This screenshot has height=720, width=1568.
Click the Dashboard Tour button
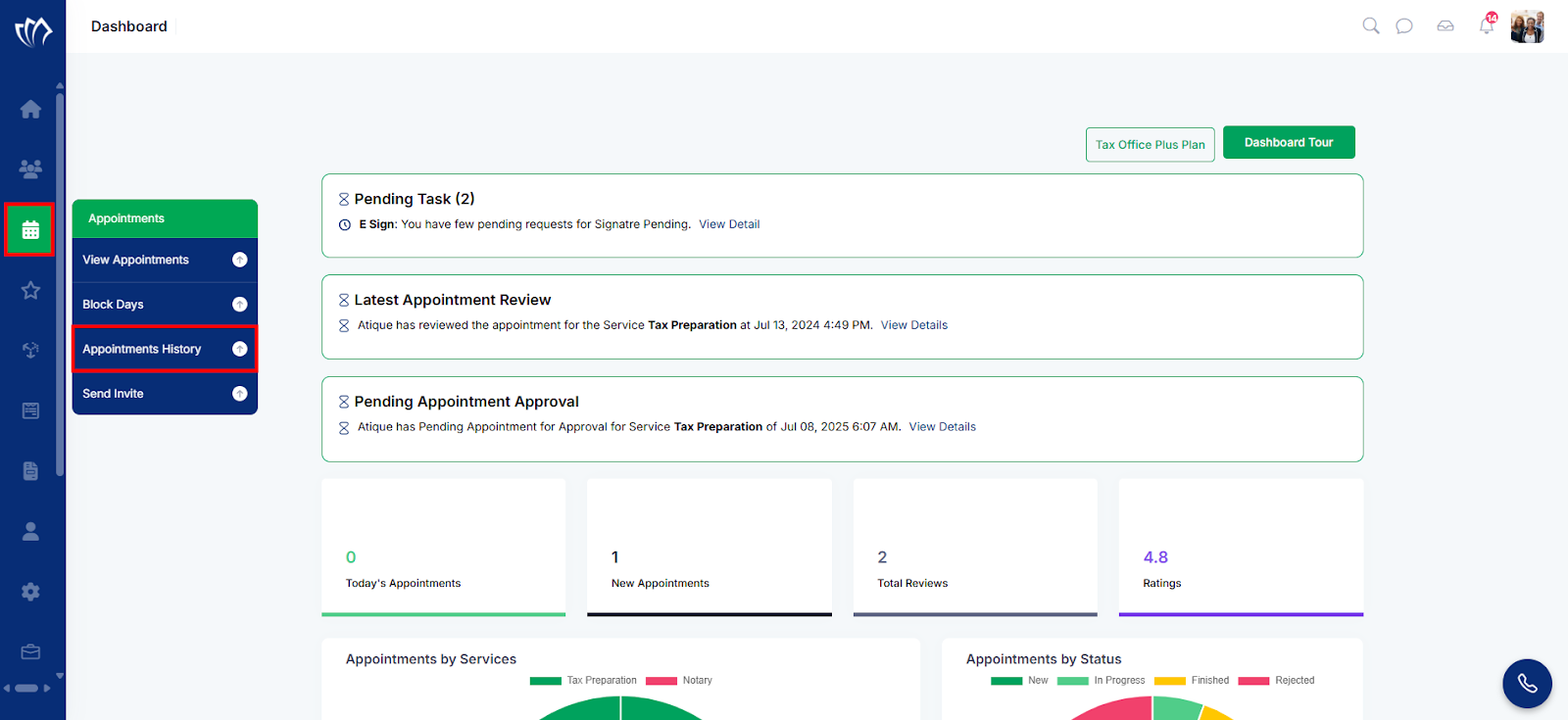point(1289,142)
